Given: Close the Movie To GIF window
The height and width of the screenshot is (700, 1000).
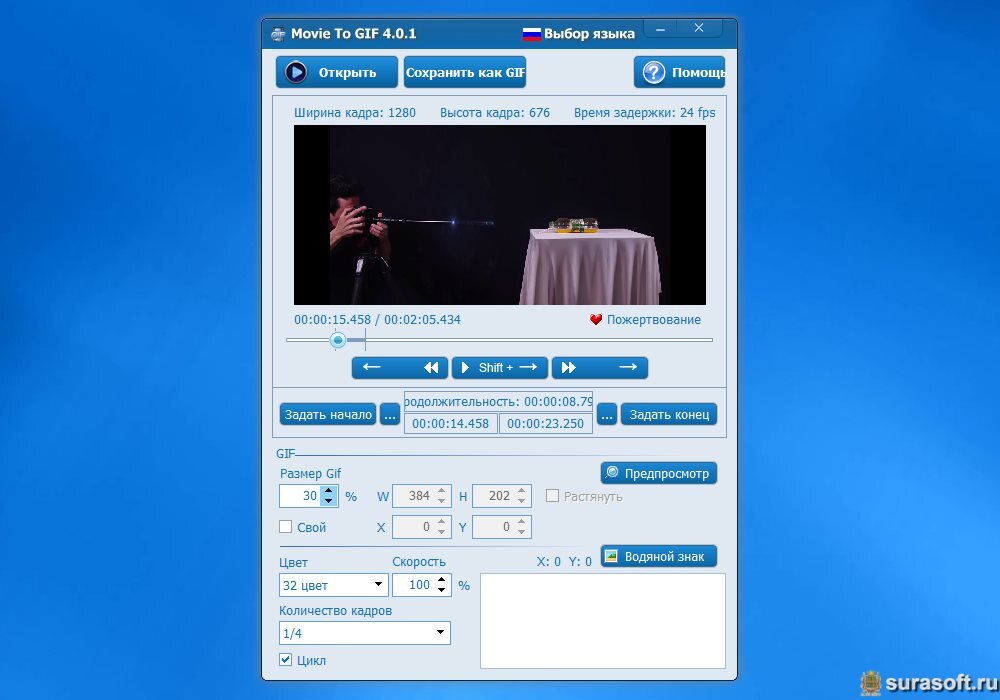Looking at the screenshot, I should click(x=699, y=29).
